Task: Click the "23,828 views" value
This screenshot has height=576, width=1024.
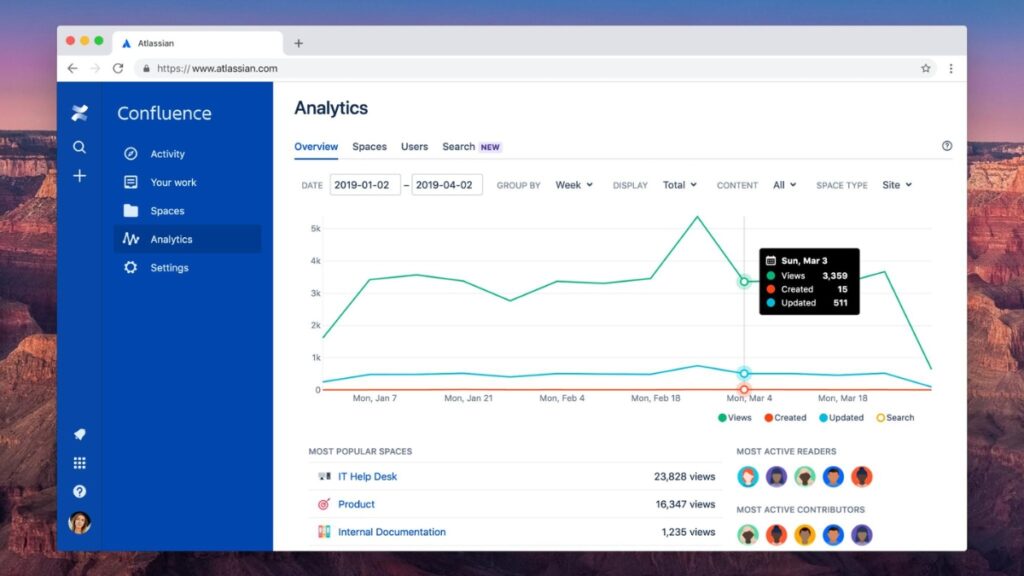Action: tap(684, 476)
